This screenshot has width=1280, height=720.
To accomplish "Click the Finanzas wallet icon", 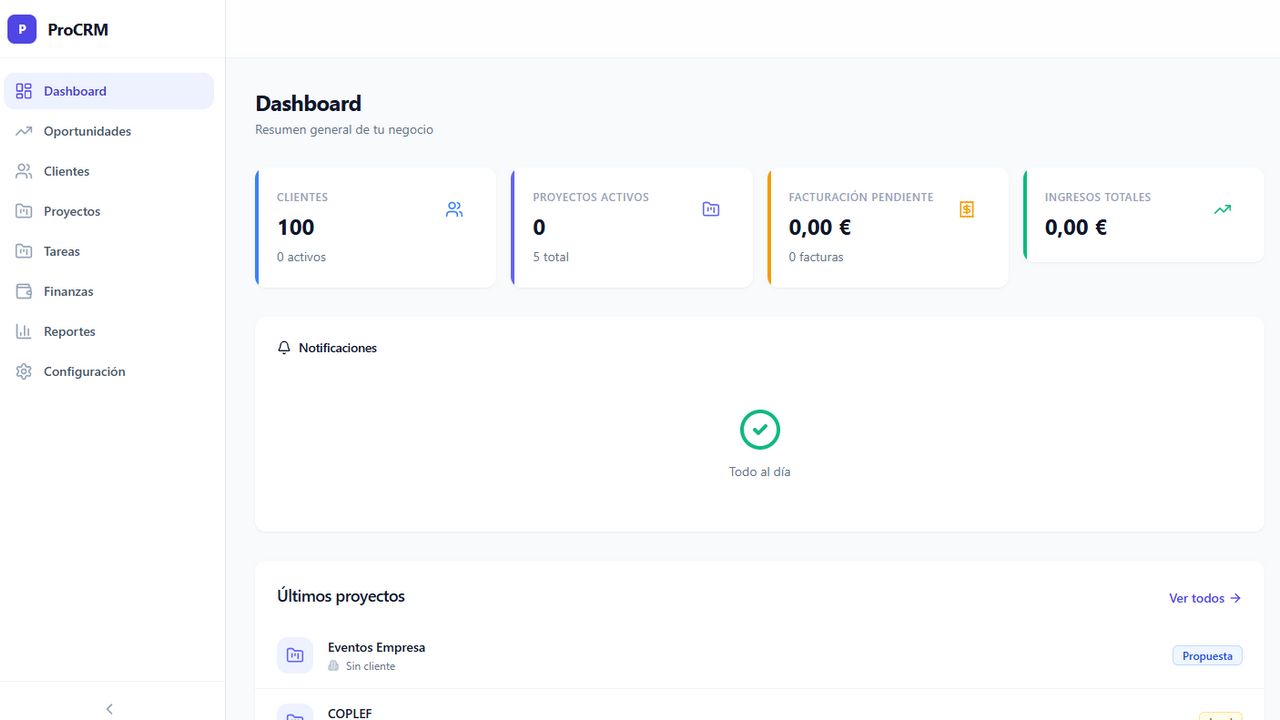I will point(24,291).
